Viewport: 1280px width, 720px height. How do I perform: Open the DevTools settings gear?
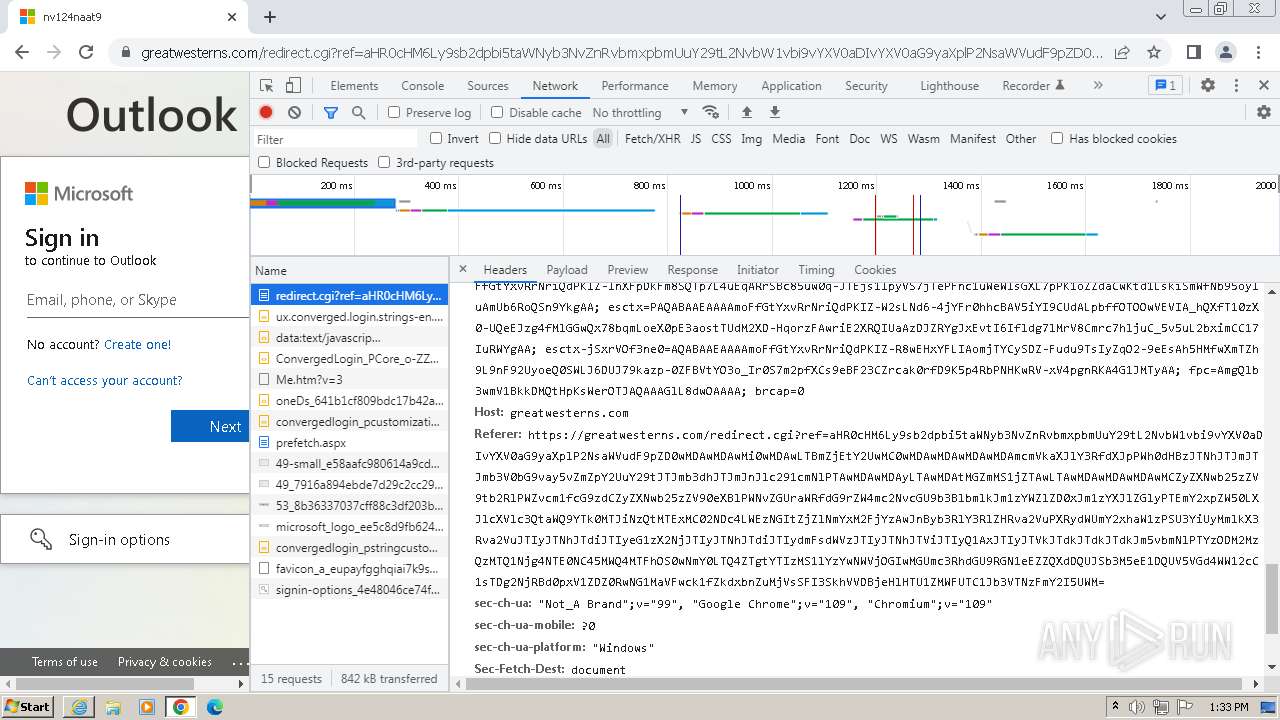tap(1208, 86)
